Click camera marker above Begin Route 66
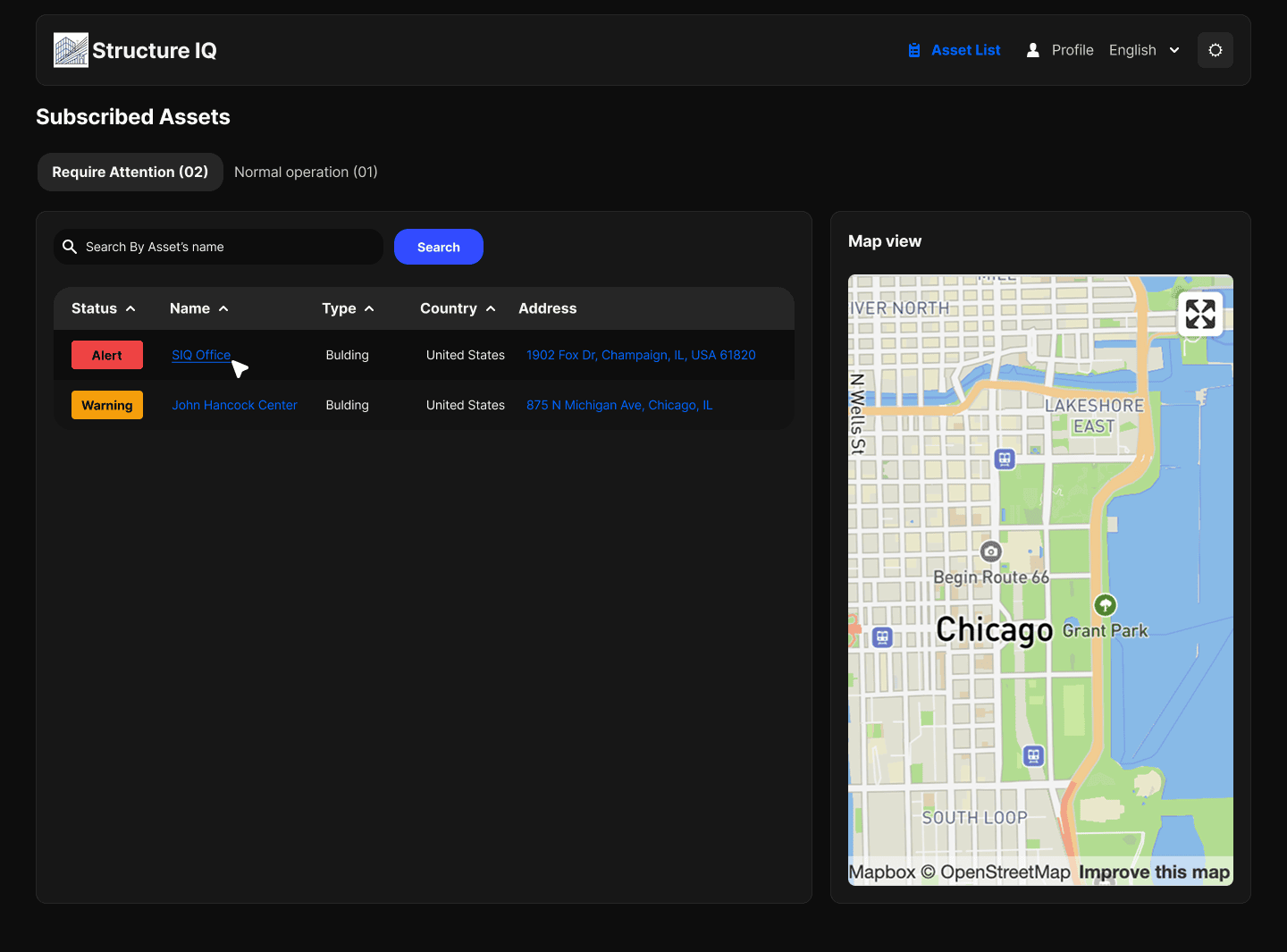 click(x=990, y=552)
